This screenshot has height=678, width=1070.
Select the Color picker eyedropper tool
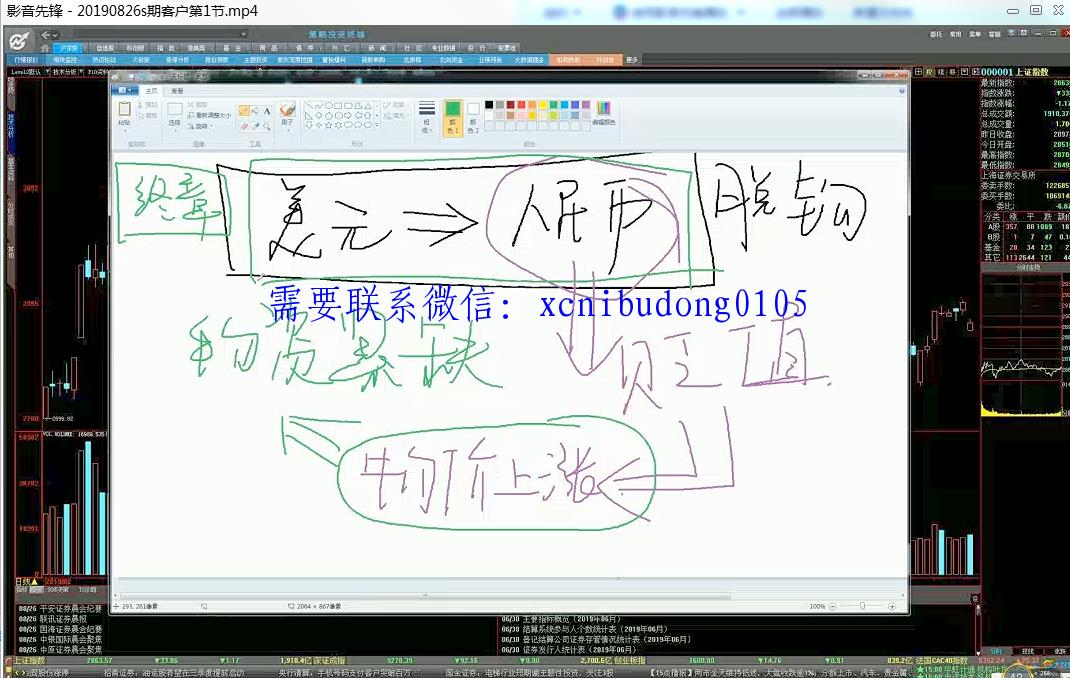click(x=255, y=126)
